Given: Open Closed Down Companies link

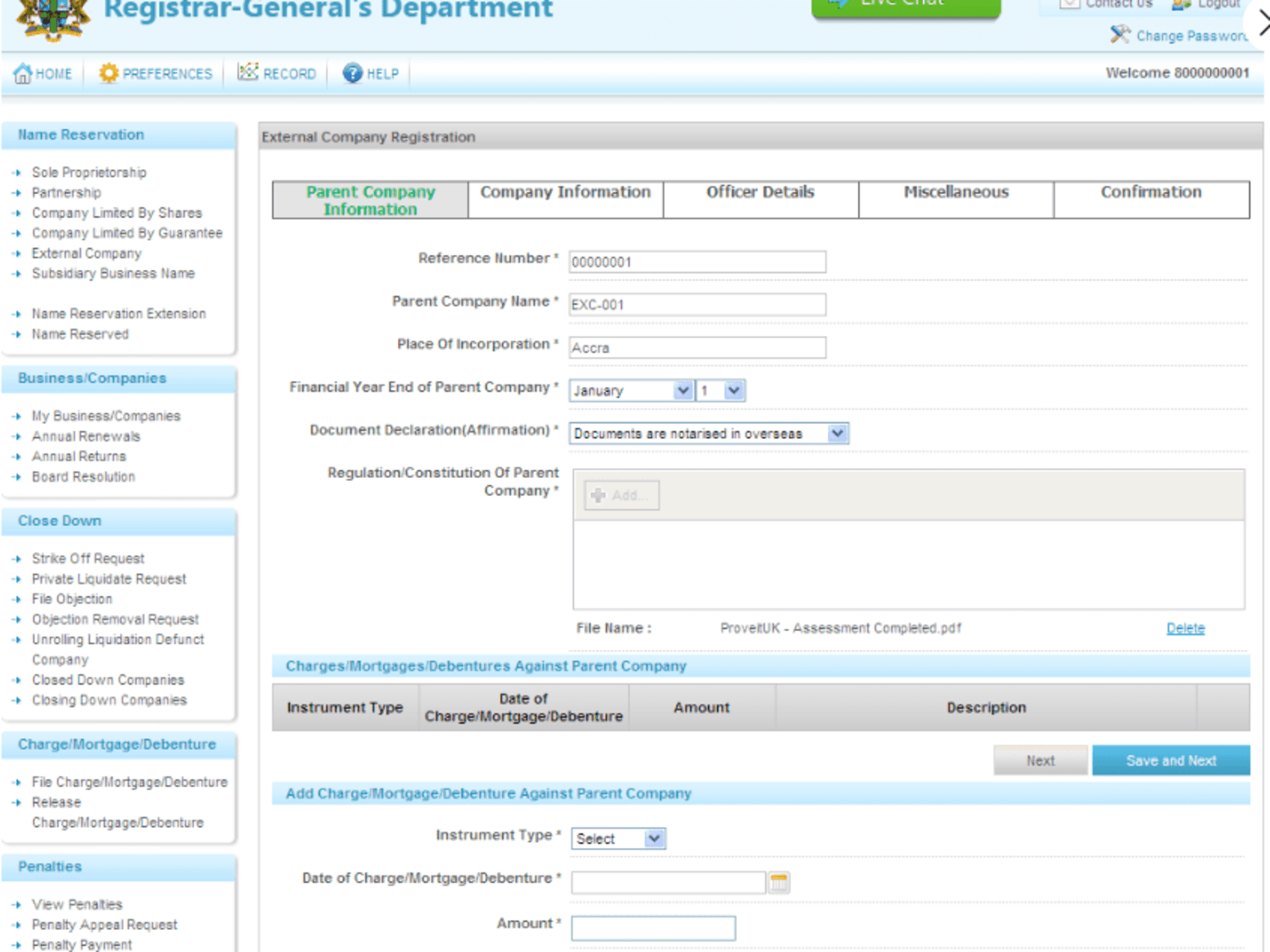Looking at the screenshot, I should [108, 680].
